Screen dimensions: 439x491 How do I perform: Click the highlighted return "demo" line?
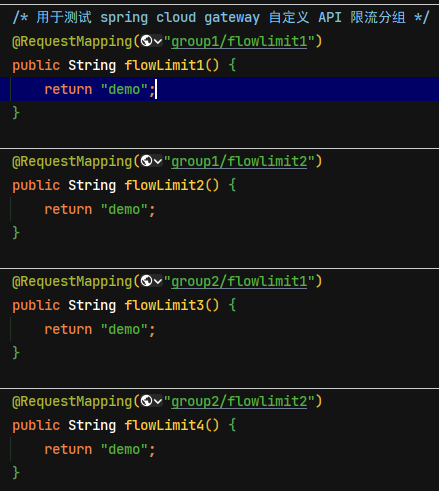219,89
